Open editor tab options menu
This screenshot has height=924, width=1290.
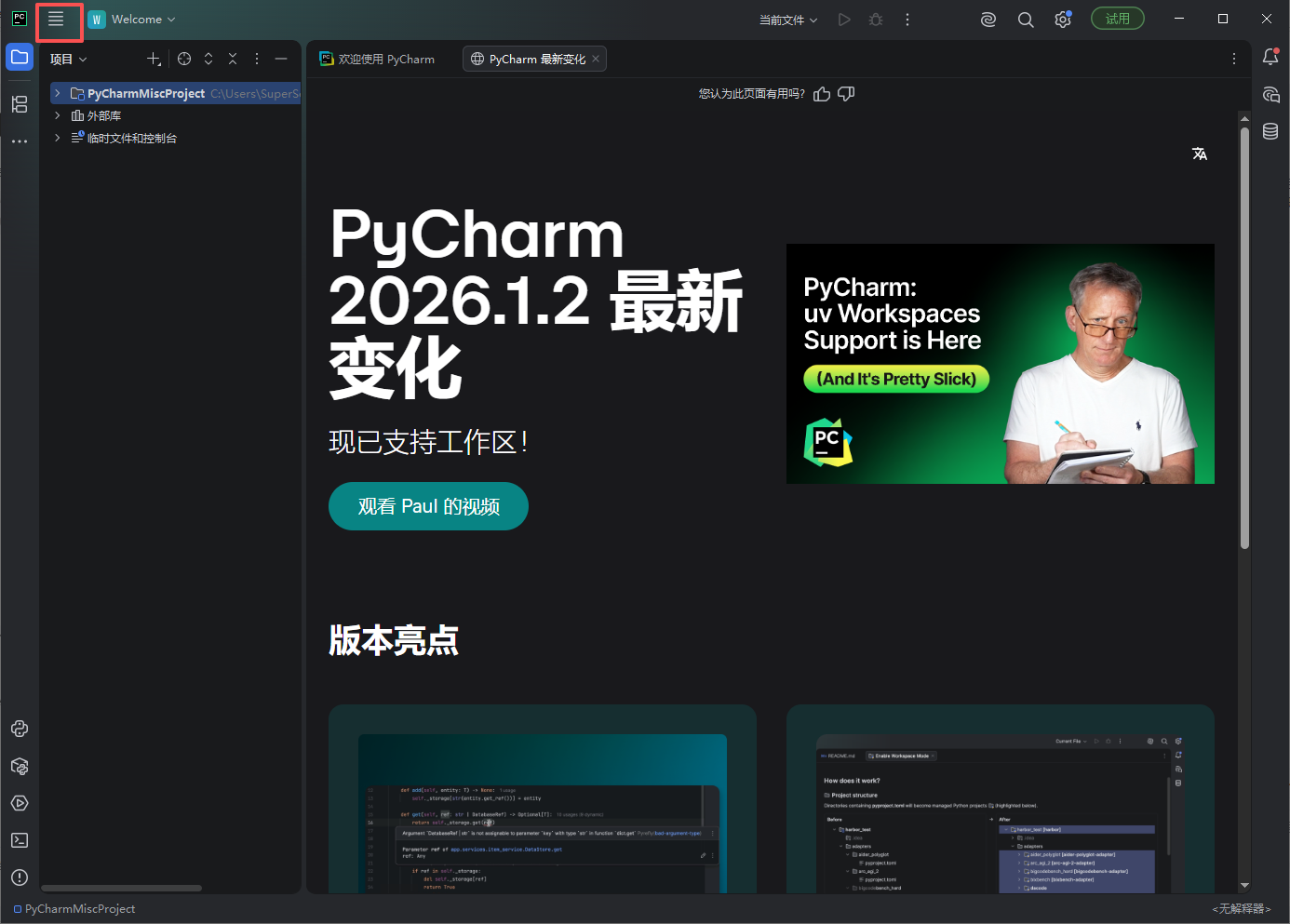(1234, 59)
